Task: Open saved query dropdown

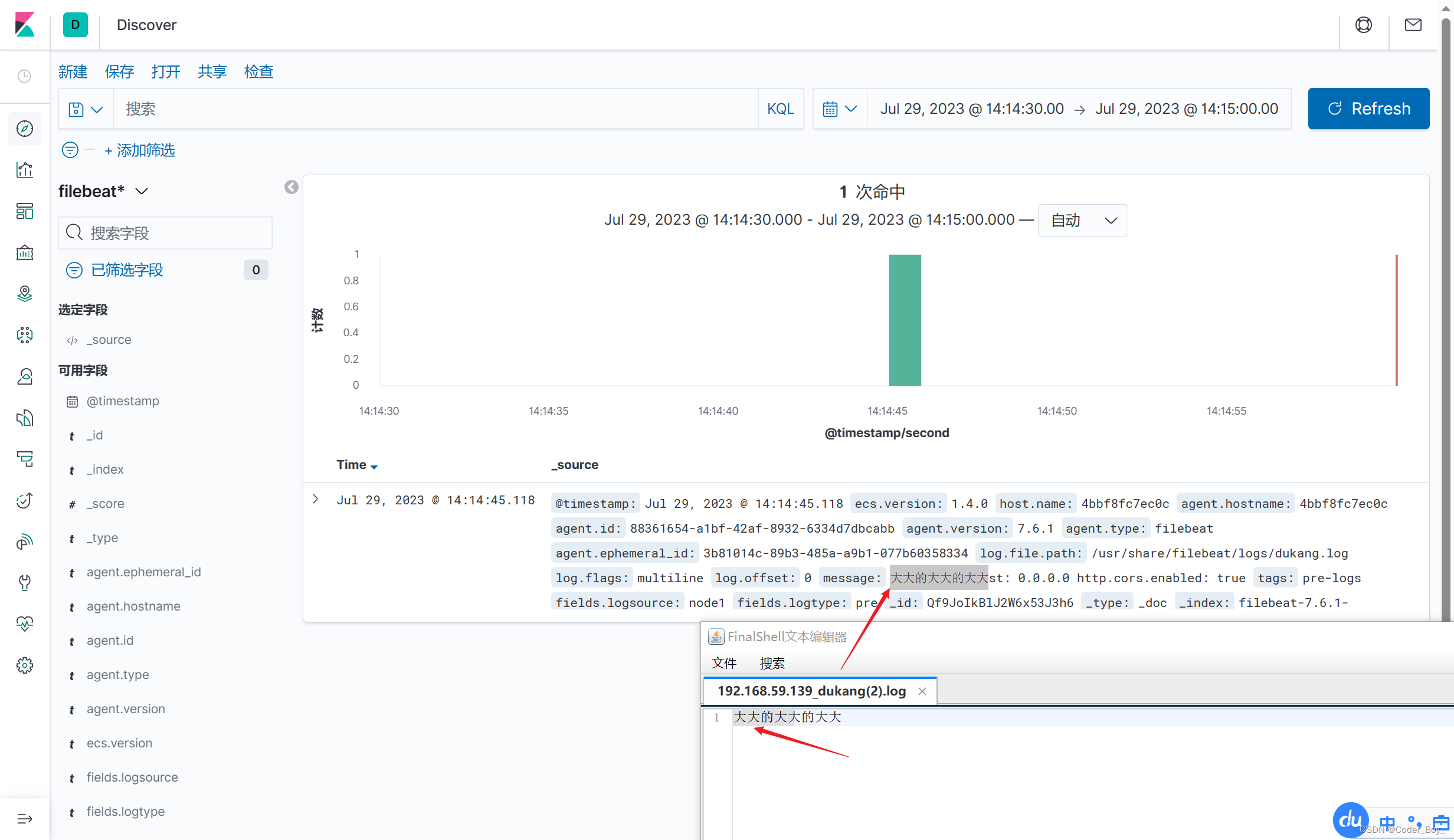Action: (x=86, y=109)
